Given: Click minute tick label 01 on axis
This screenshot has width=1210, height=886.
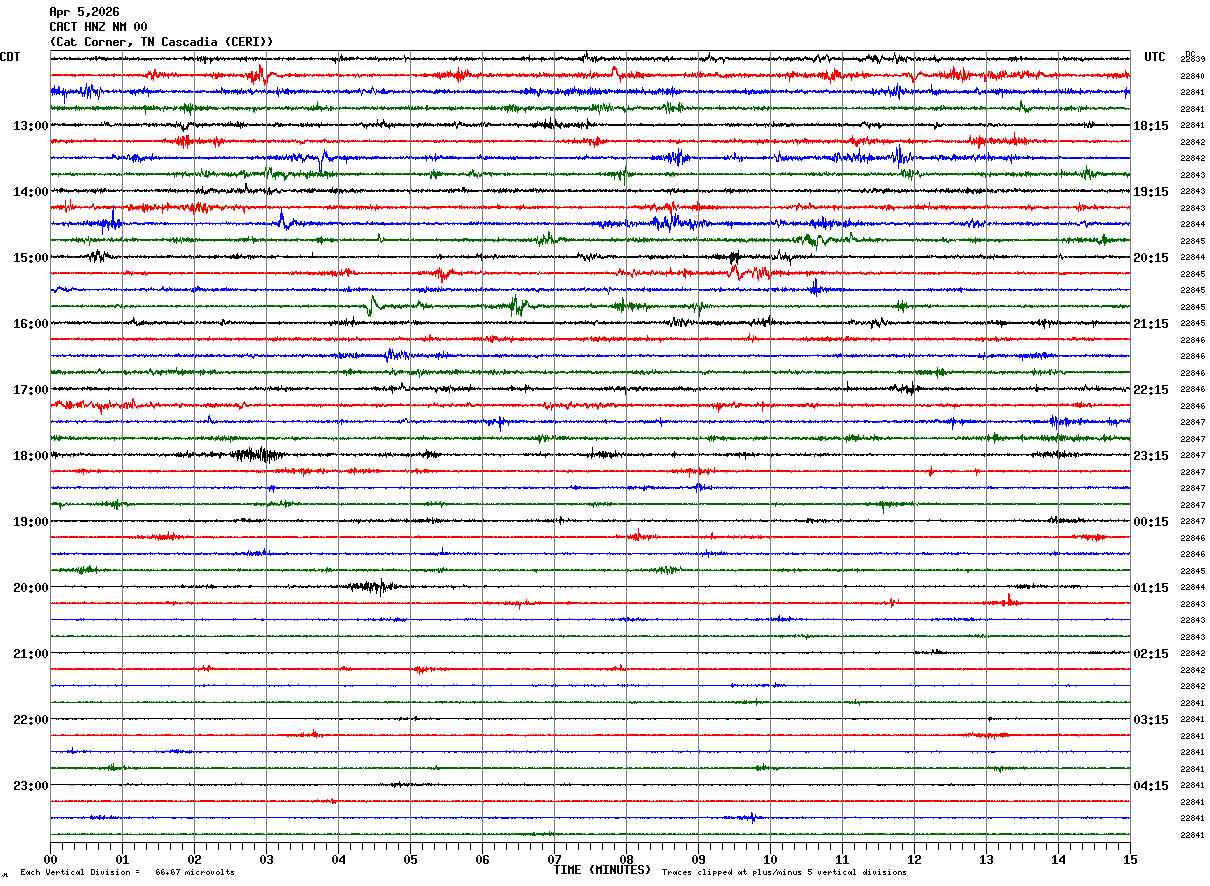Looking at the screenshot, I should coord(122,859).
